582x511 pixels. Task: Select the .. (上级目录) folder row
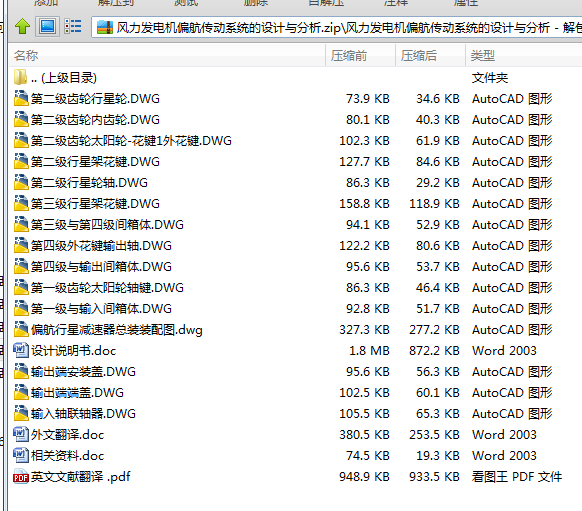(295, 78)
